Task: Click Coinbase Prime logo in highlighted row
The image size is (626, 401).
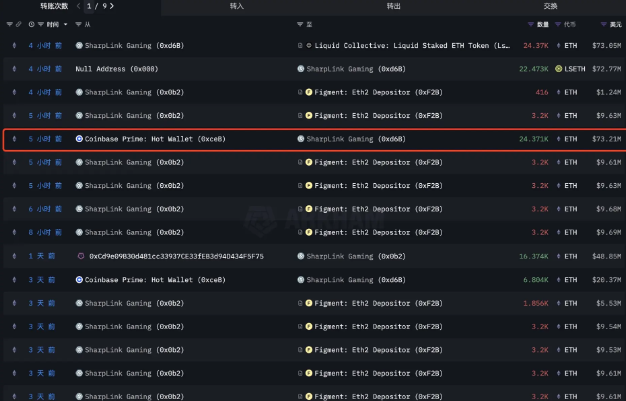Action: [x=80, y=139]
